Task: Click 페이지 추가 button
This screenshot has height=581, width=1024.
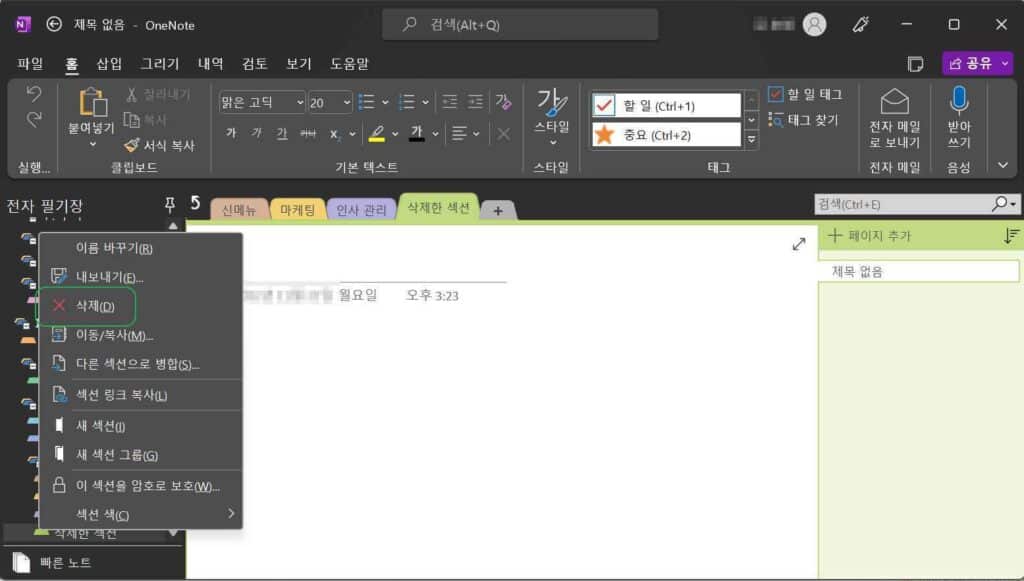Action: 869,236
